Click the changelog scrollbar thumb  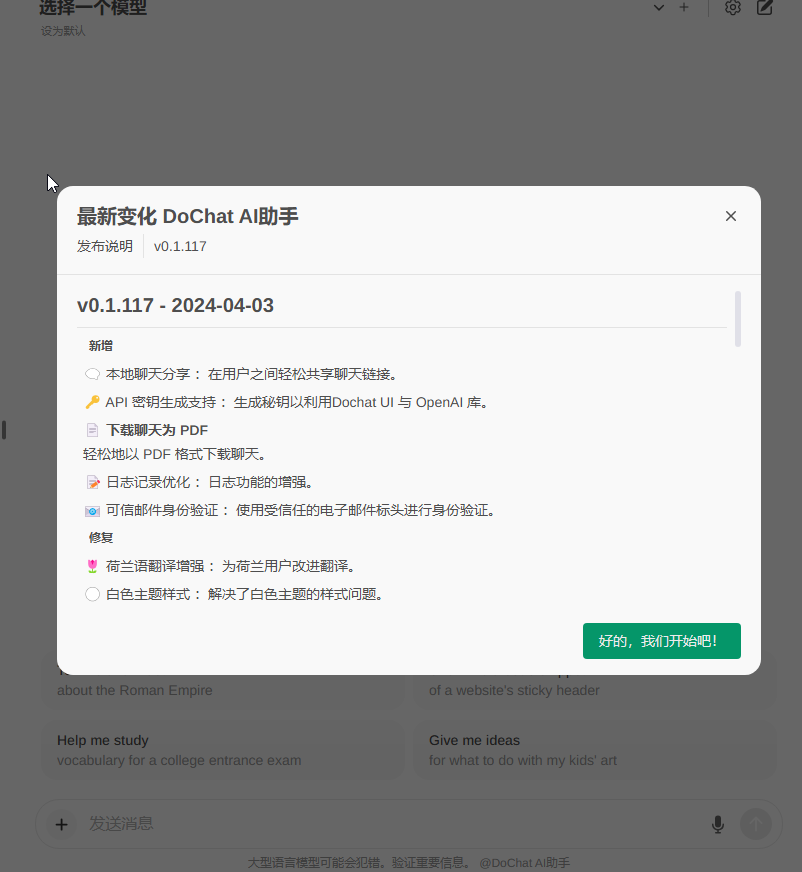pyautogui.click(x=738, y=319)
